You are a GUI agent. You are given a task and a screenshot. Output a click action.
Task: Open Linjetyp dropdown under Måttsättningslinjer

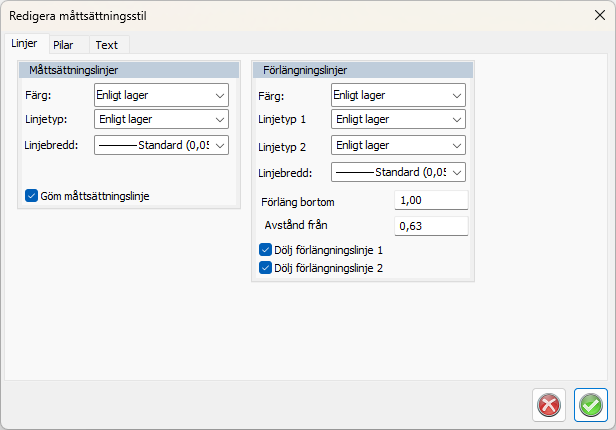pyautogui.click(x=161, y=120)
